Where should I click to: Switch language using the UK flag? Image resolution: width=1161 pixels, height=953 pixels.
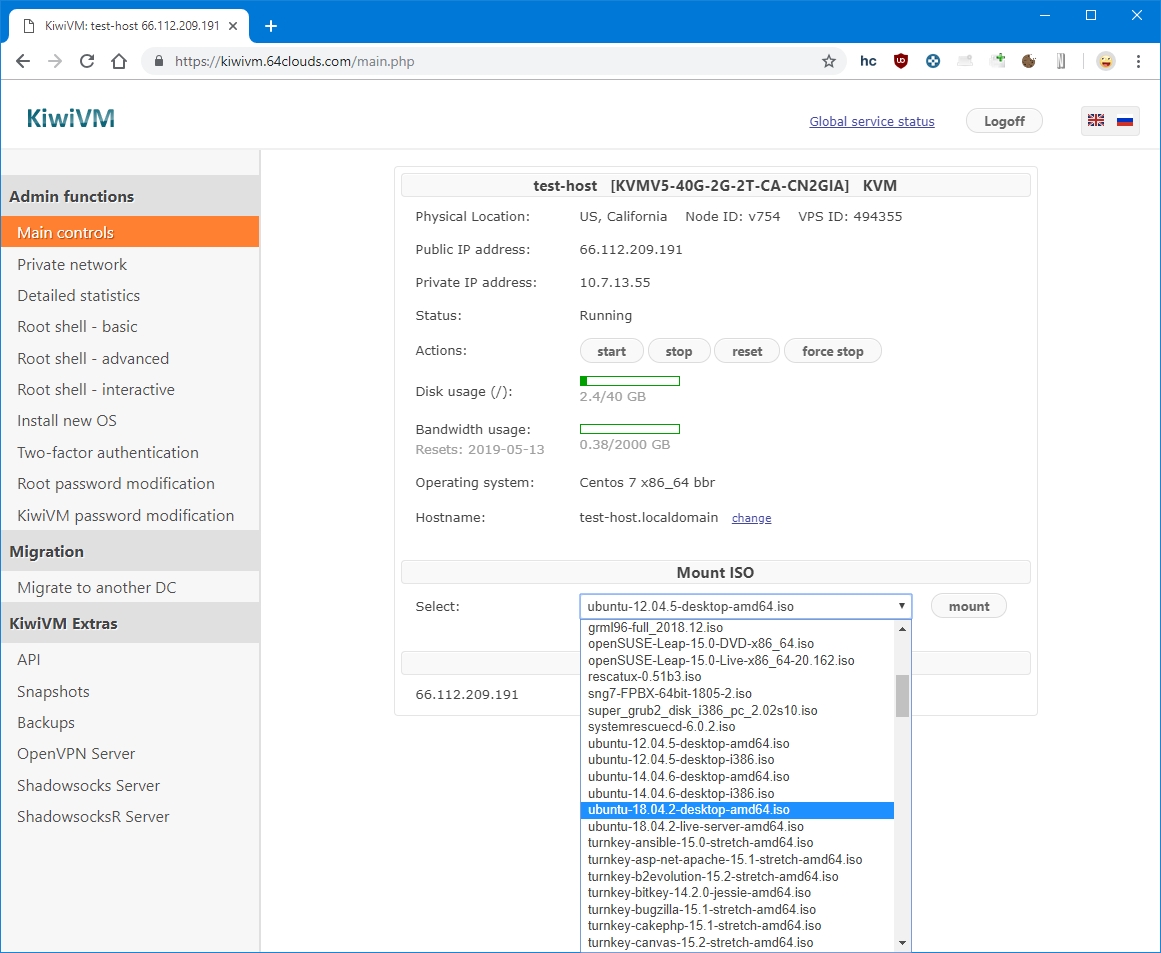1096,121
